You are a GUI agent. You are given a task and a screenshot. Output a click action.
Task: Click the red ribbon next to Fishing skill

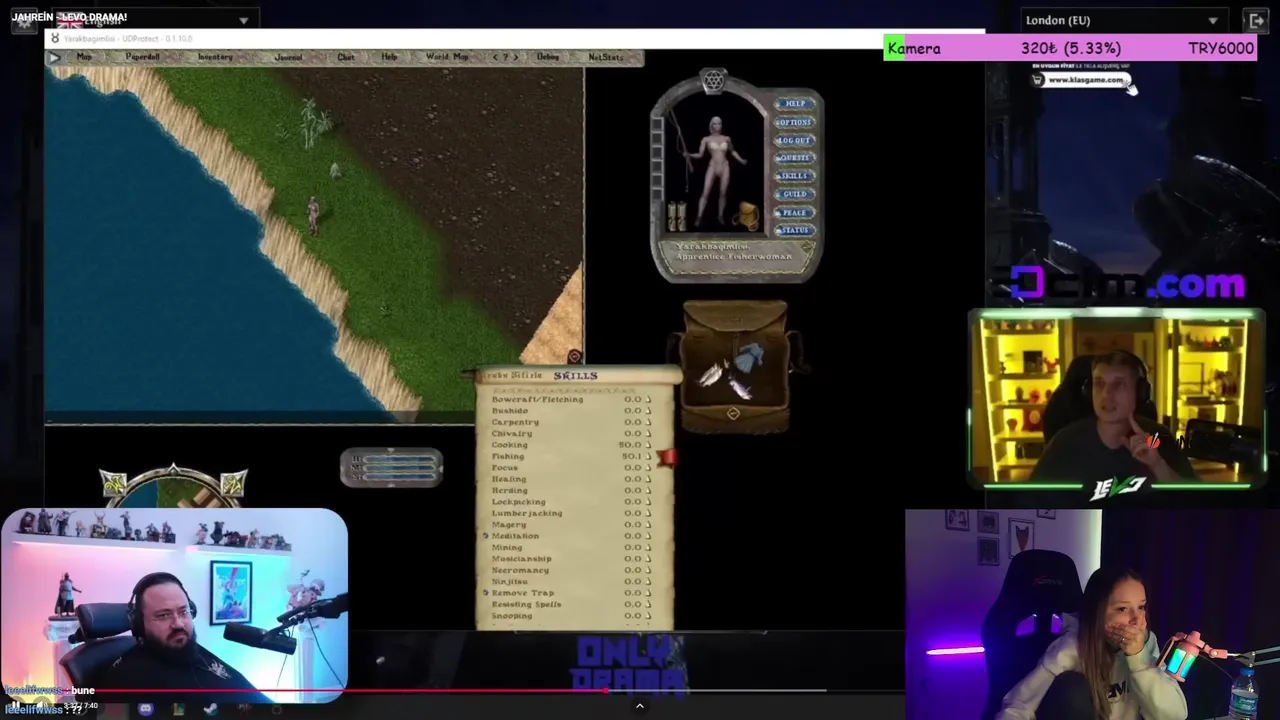(667, 457)
